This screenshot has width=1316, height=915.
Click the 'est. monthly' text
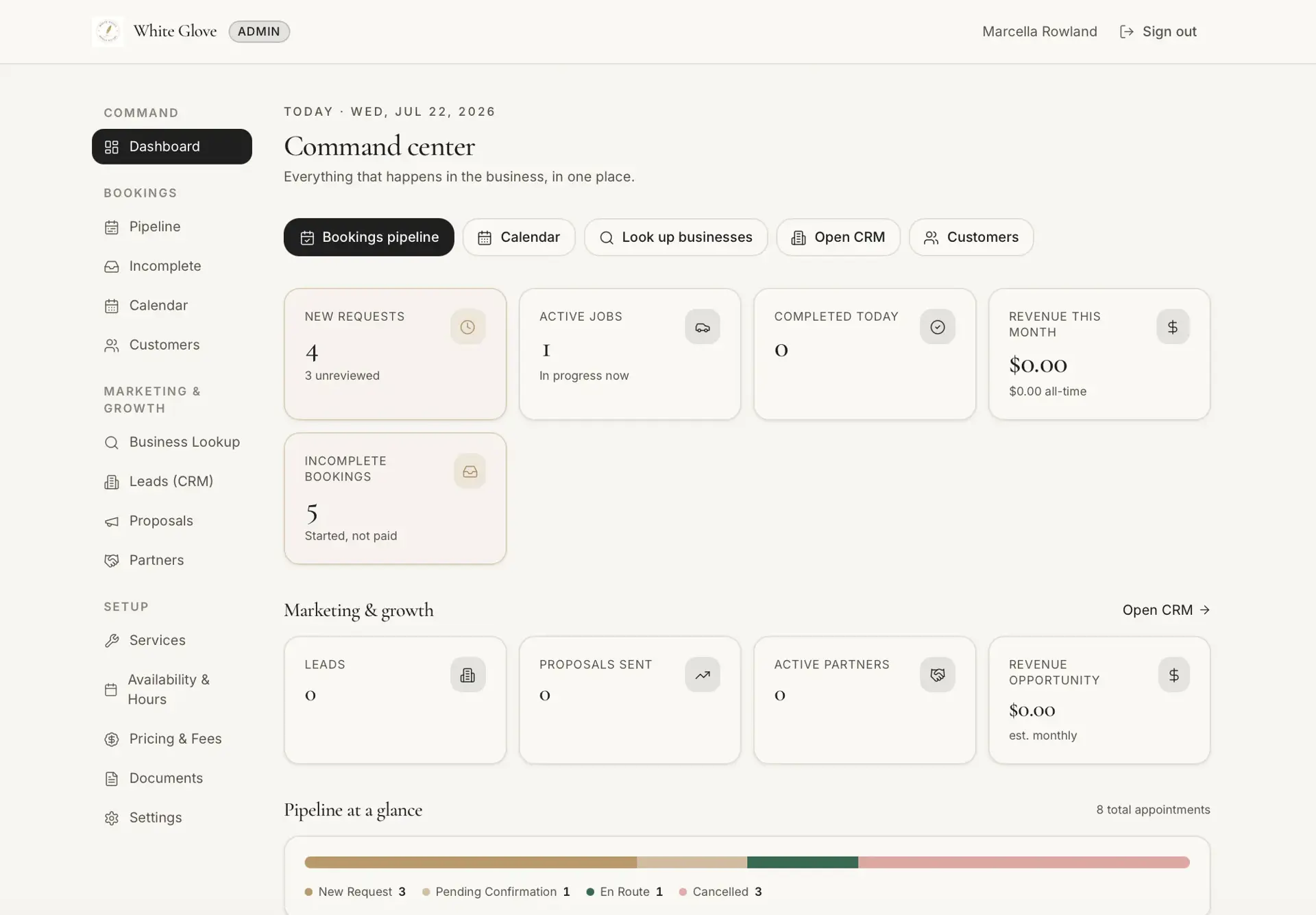click(x=1043, y=735)
